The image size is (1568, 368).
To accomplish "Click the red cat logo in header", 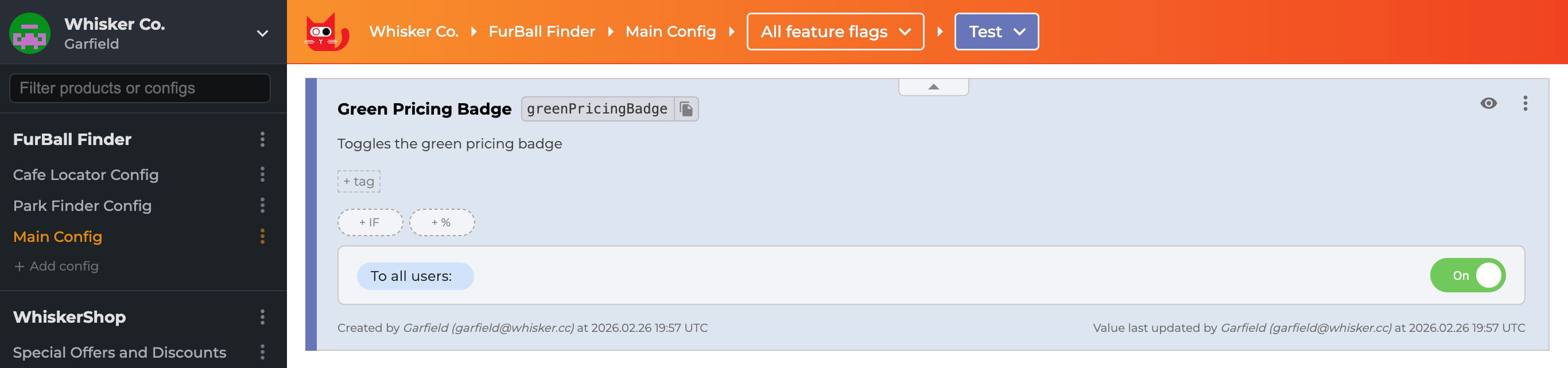I will pos(326,32).
